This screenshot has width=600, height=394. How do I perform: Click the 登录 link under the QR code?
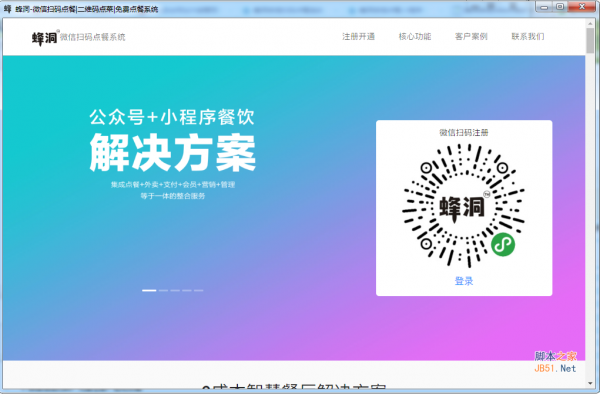pos(464,281)
